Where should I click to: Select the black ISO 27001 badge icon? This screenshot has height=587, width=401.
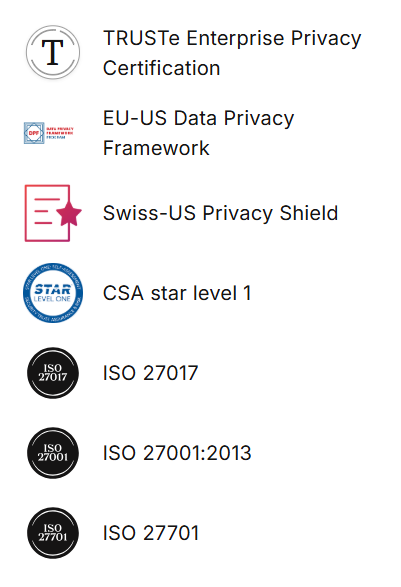pos(53,453)
